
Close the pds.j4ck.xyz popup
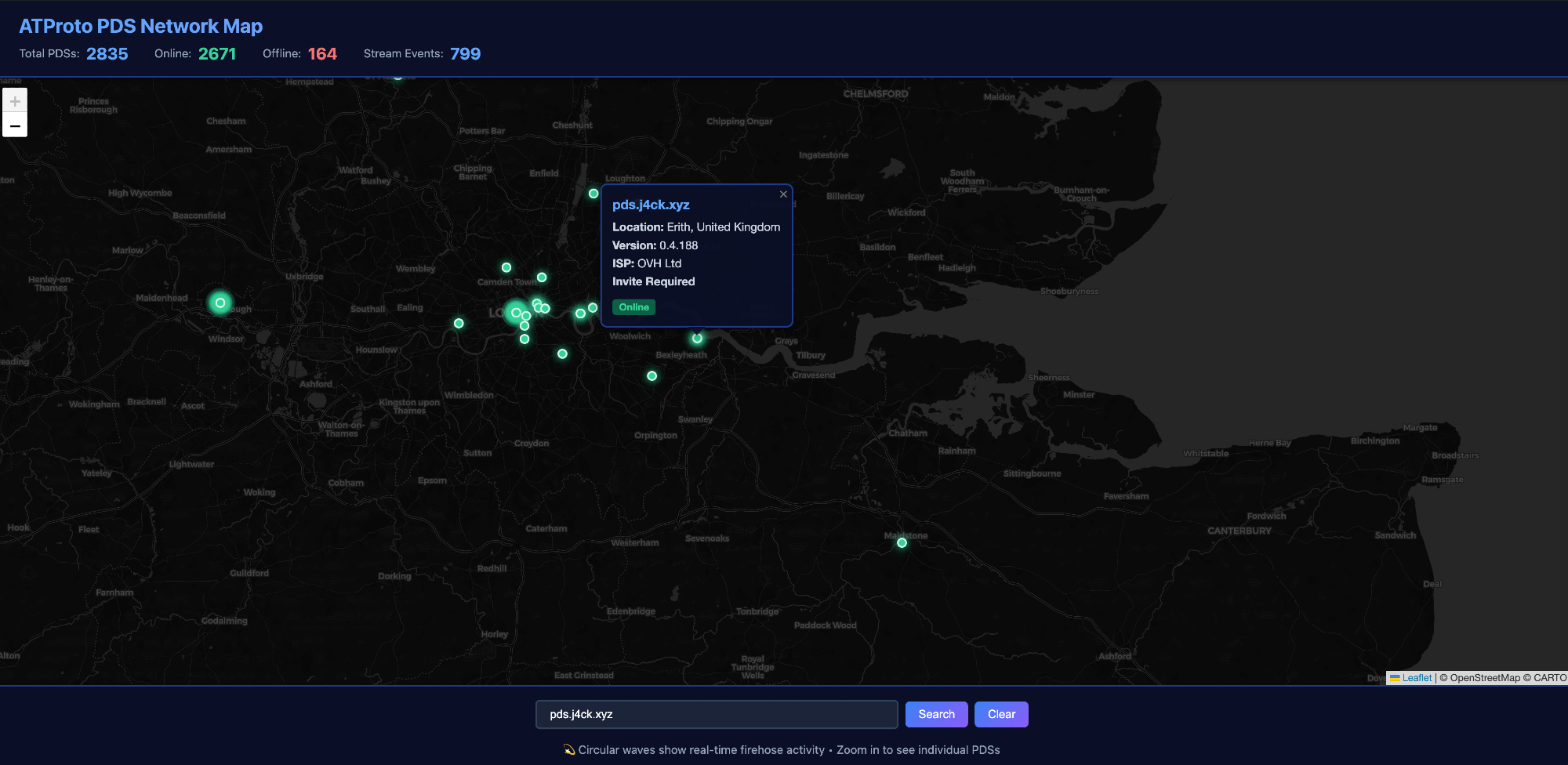coord(783,194)
